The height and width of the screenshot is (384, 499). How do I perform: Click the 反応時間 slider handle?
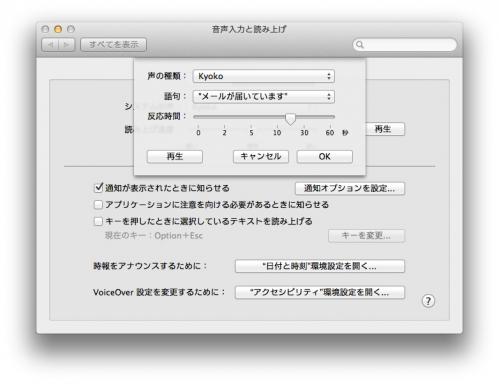[290, 119]
